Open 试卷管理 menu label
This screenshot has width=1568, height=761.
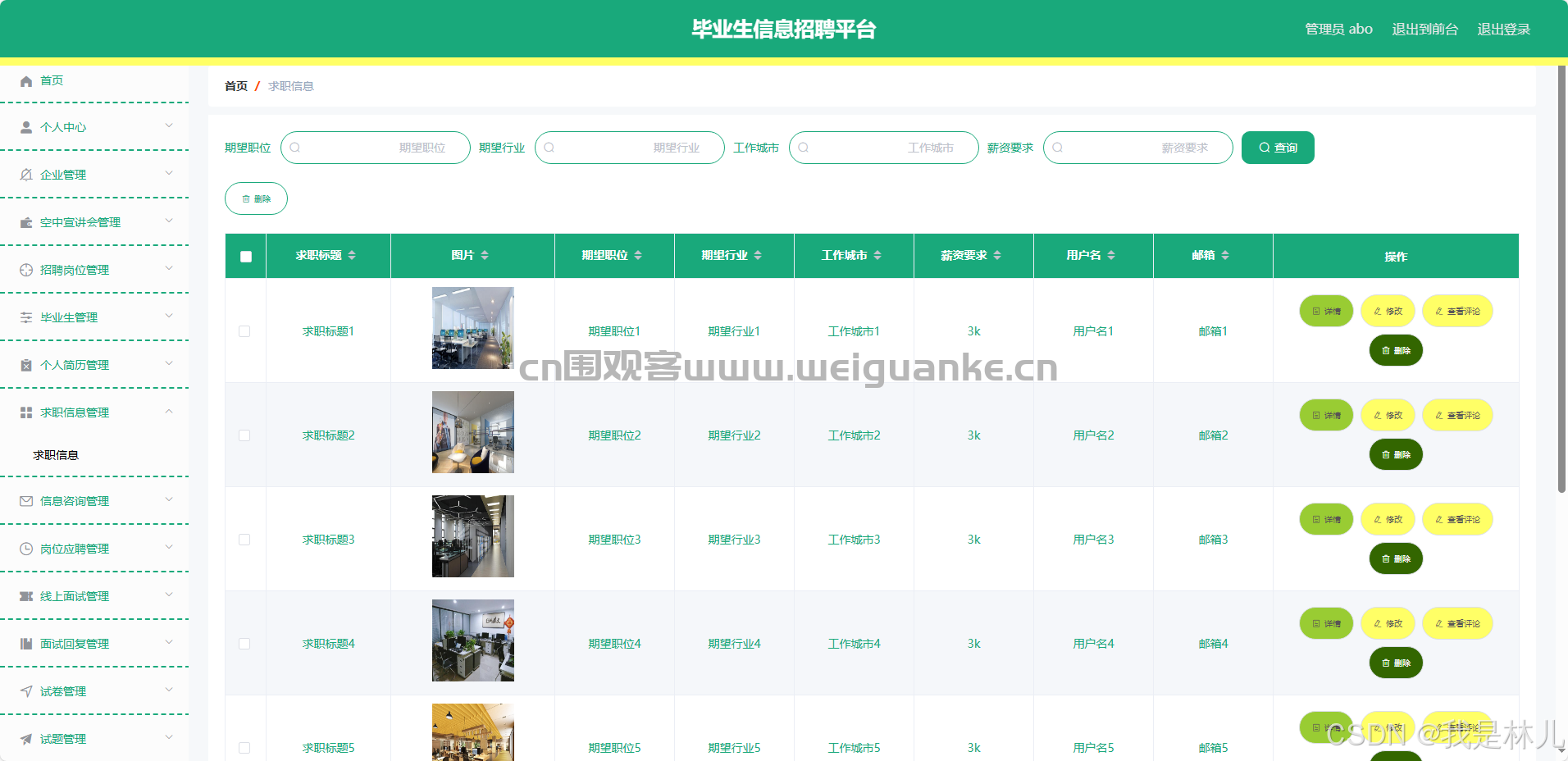[63, 691]
